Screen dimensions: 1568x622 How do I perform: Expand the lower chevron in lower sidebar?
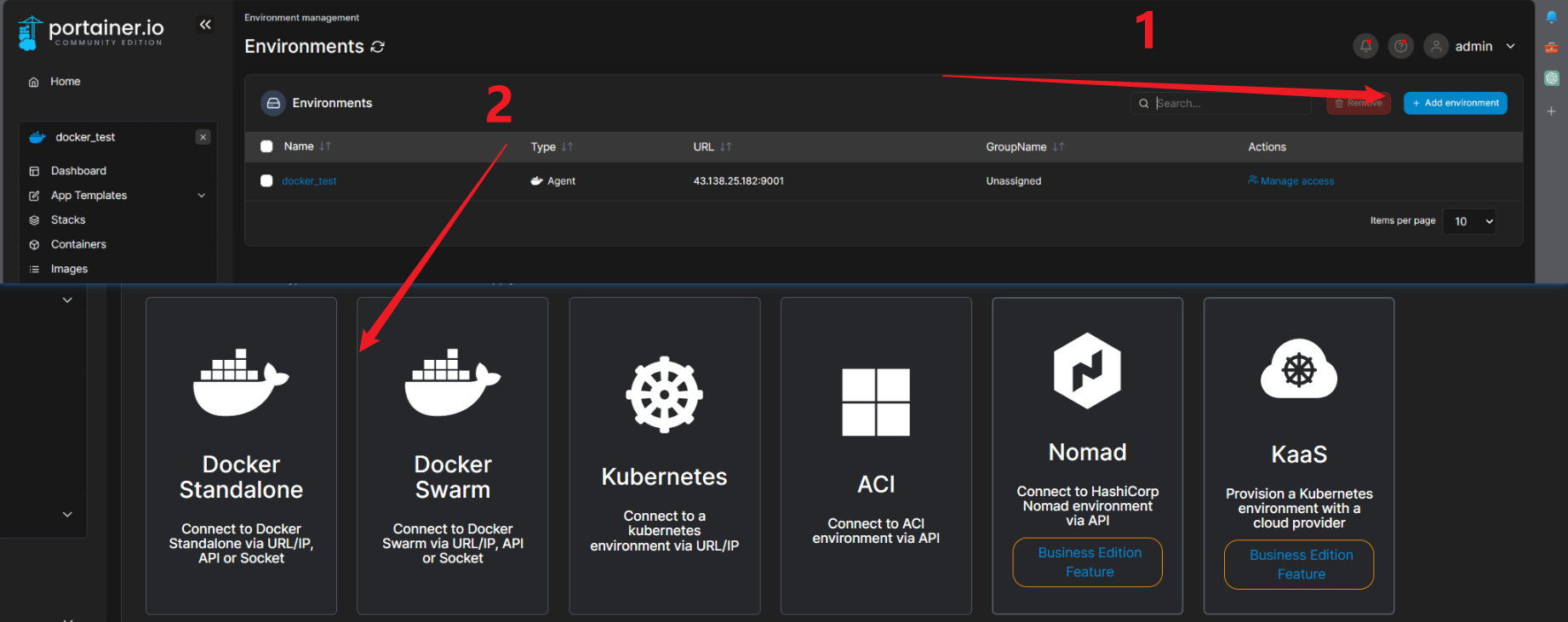[67, 515]
